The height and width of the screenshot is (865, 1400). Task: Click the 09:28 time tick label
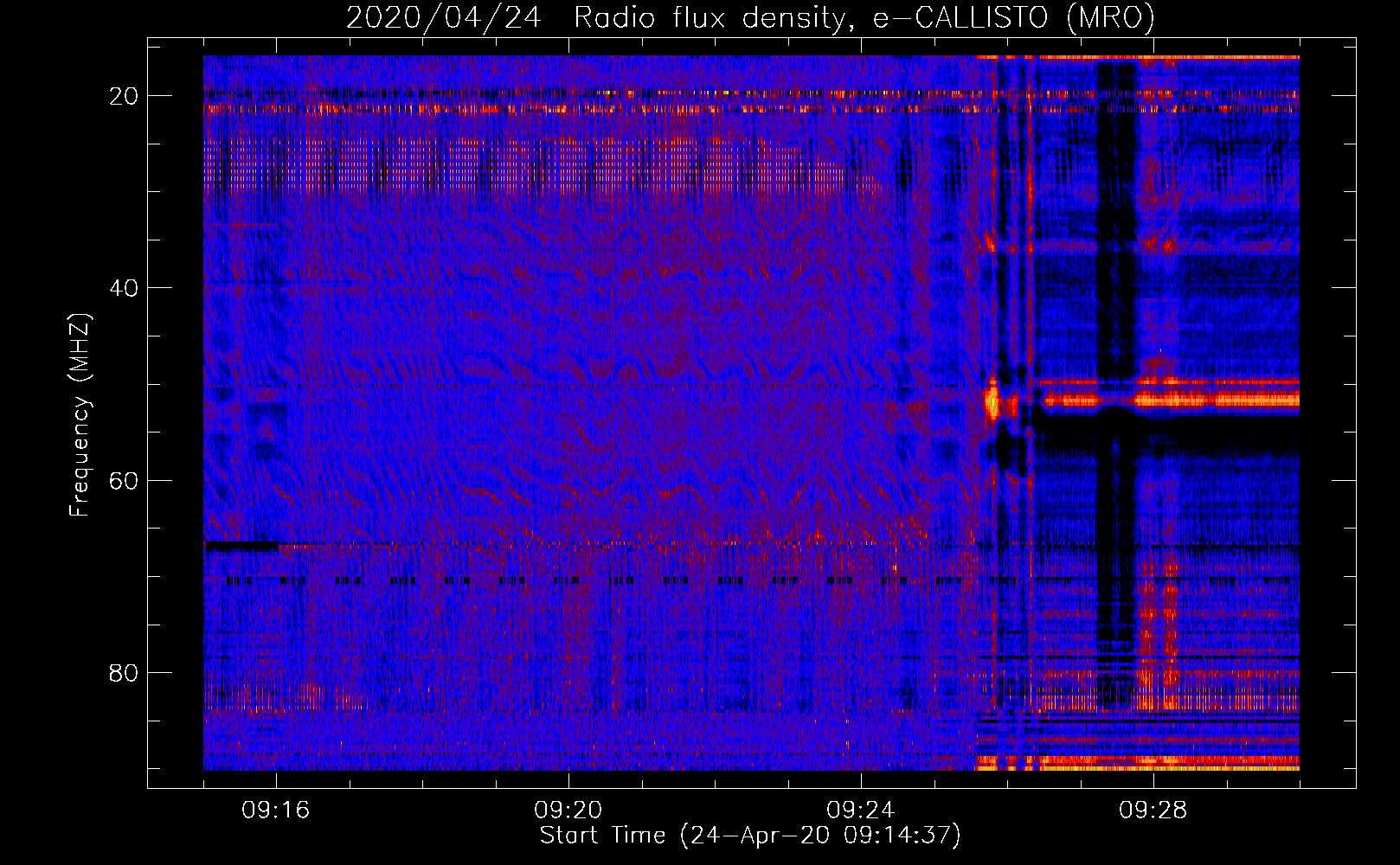pyautogui.click(x=1153, y=811)
